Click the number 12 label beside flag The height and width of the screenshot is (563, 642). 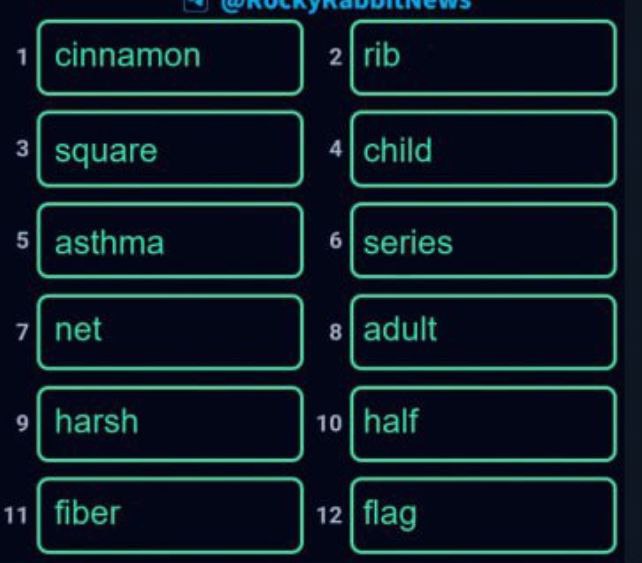click(x=329, y=516)
